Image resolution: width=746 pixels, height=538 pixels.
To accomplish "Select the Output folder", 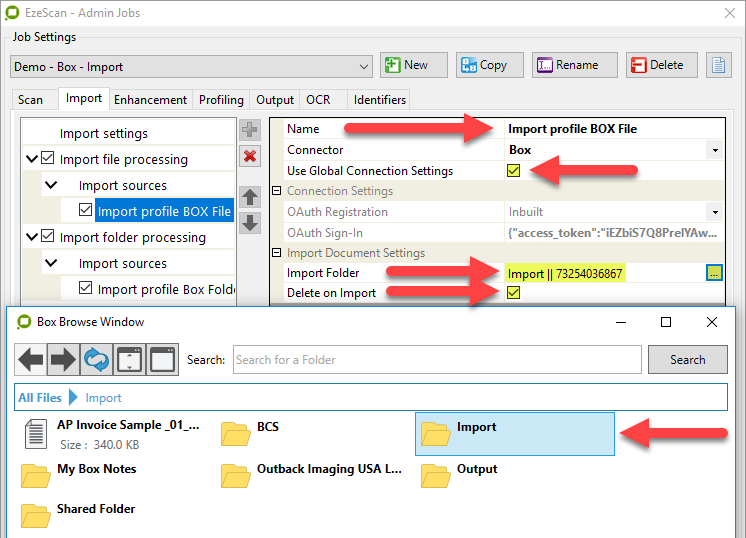I will pos(460,475).
